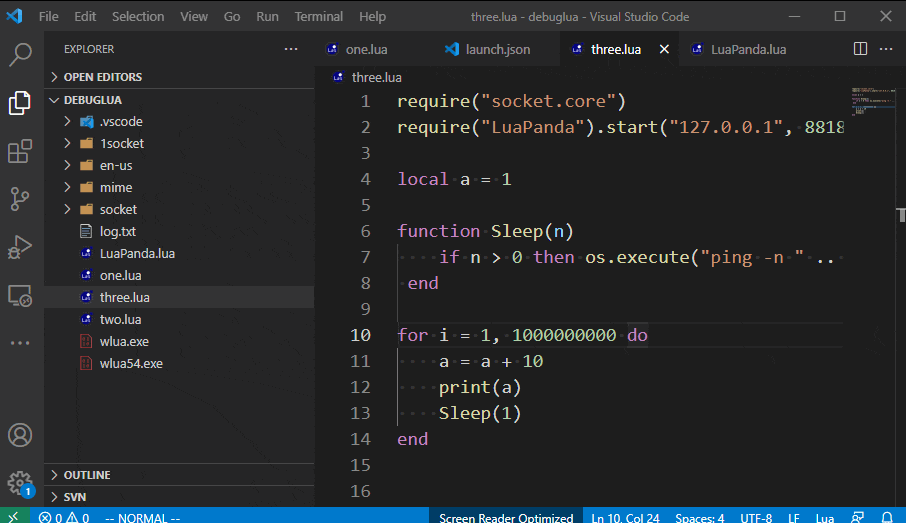
Task: Open one.lua in the file tree
Action: pyautogui.click(x=179, y=275)
